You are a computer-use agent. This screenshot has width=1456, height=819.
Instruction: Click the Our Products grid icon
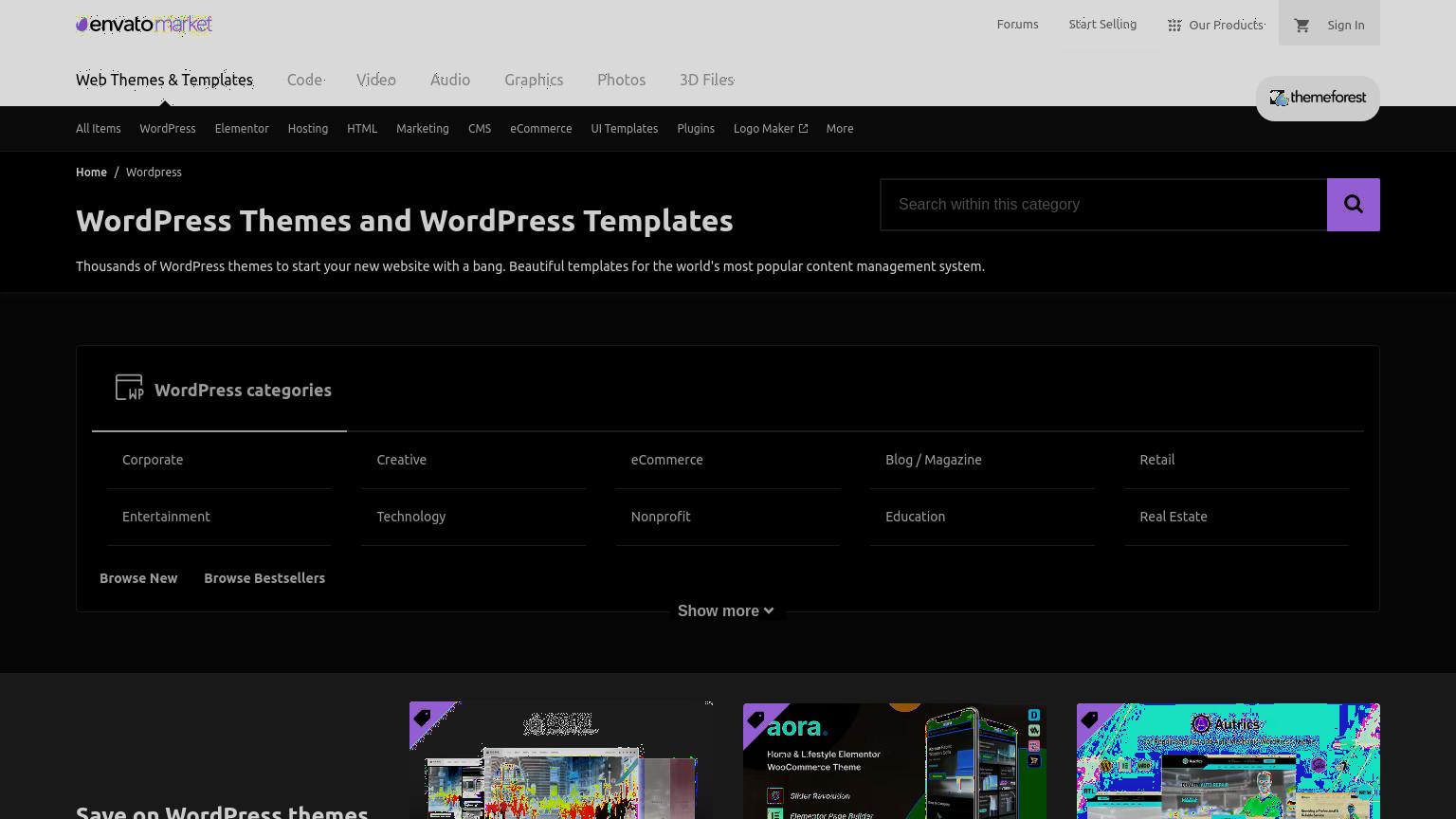[1174, 26]
